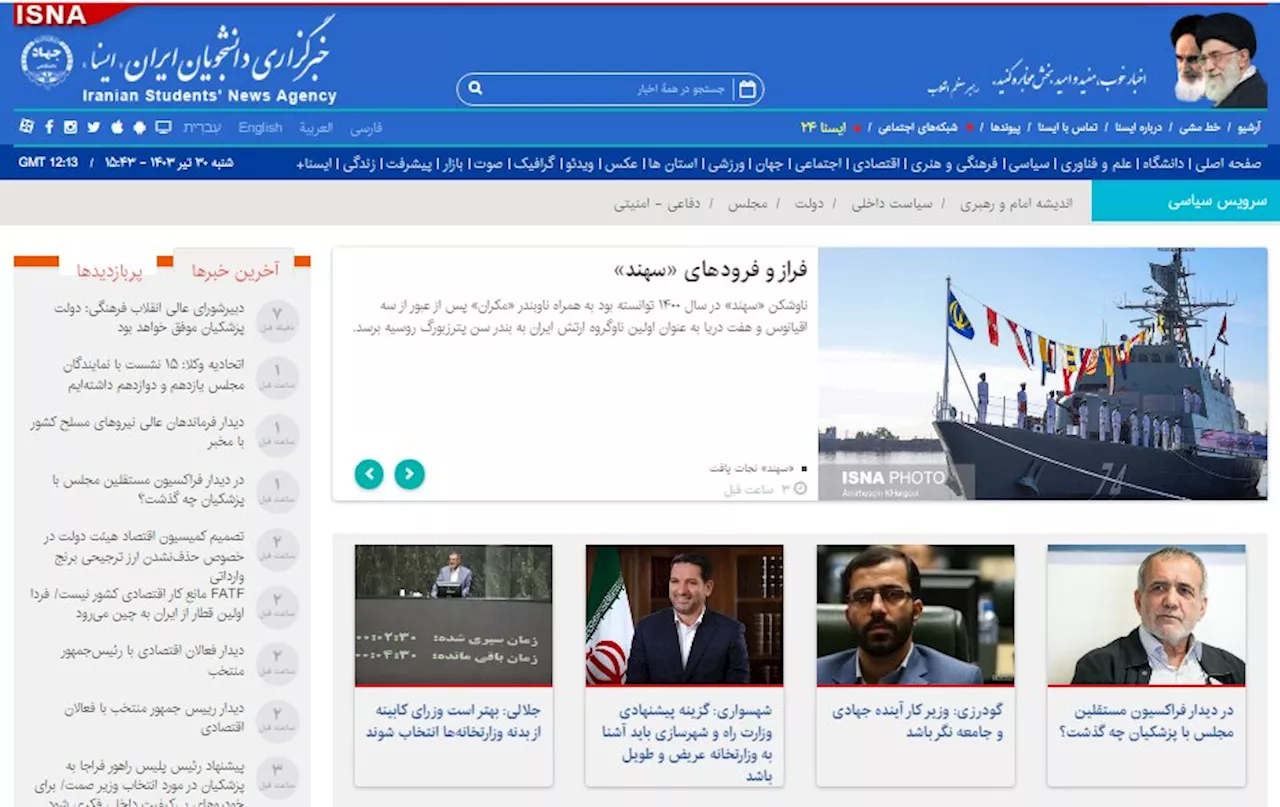The width and height of the screenshot is (1280, 807).
Task: Read شهسواری: گزینه پیشنهادی وزارت راه headline
Action: 686,743
